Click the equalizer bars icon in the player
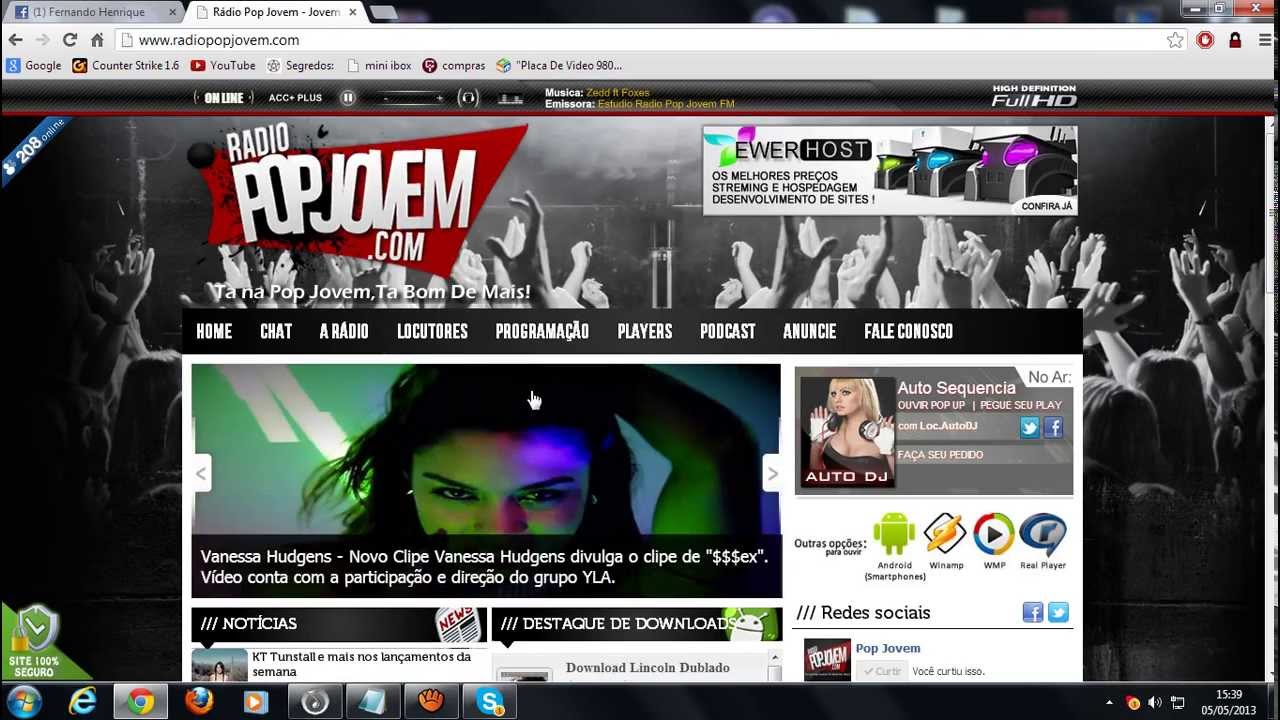This screenshot has width=1280, height=720. (x=510, y=98)
